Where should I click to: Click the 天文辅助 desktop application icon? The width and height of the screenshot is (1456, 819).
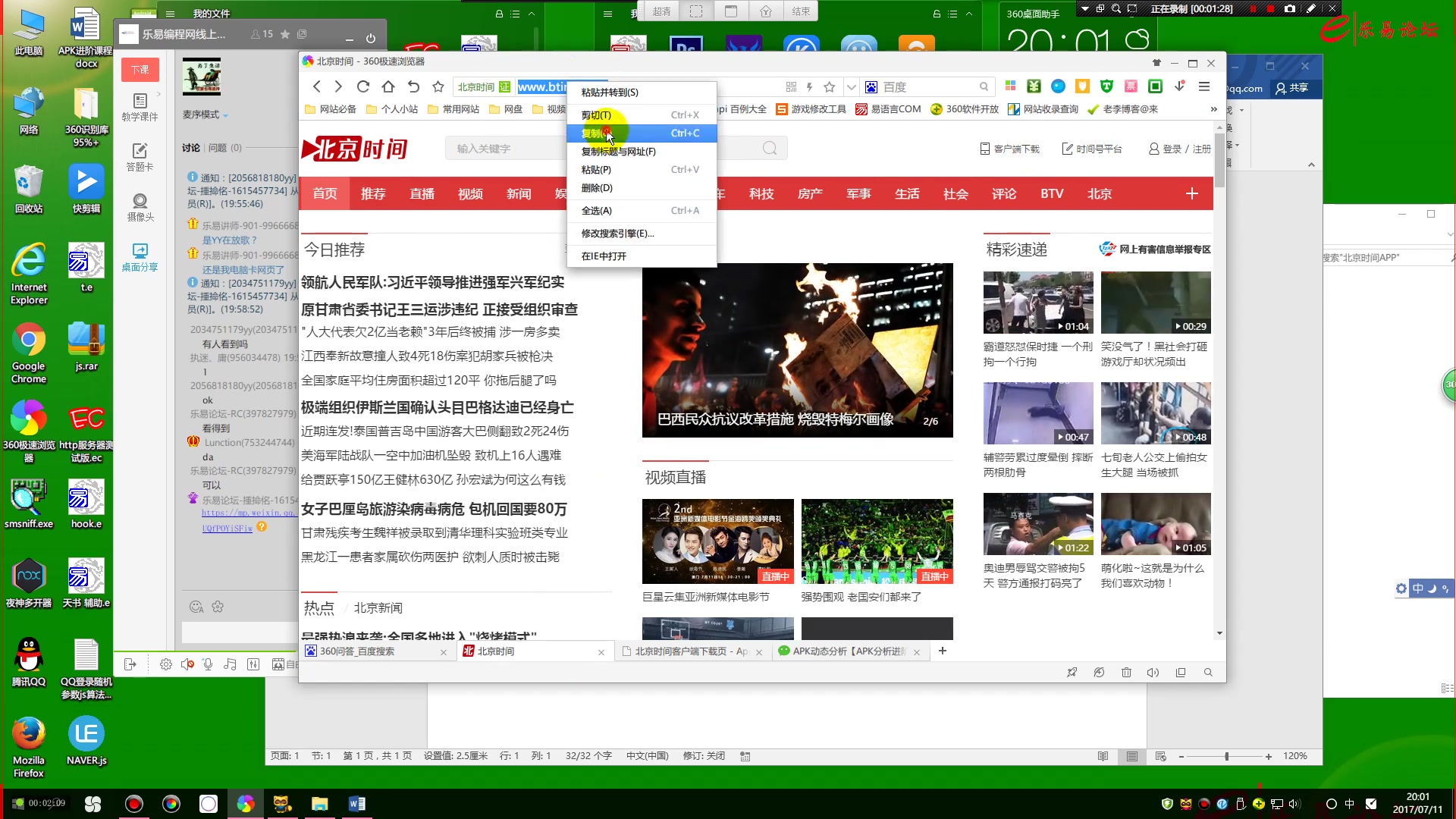coord(85,576)
